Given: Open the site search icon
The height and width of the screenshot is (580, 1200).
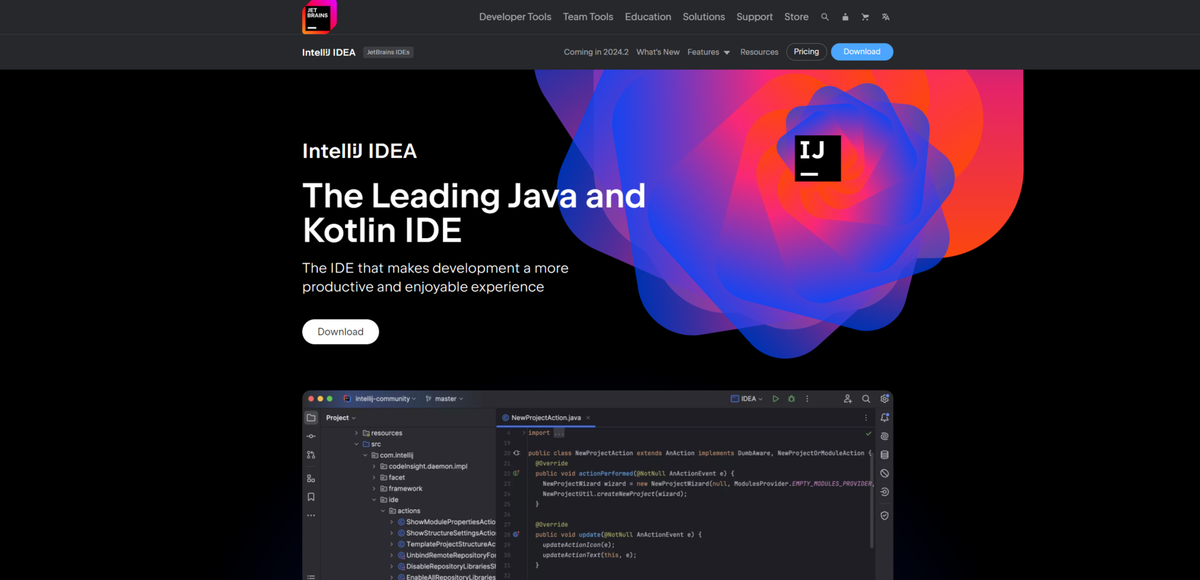Looking at the screenshot, I should [825, 17].
